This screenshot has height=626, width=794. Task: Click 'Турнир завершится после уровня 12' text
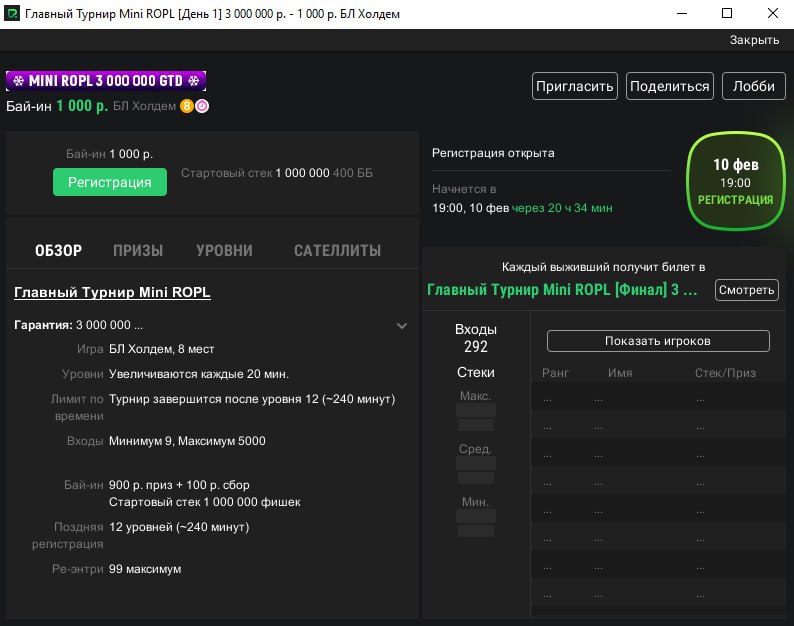click(214, 399)
